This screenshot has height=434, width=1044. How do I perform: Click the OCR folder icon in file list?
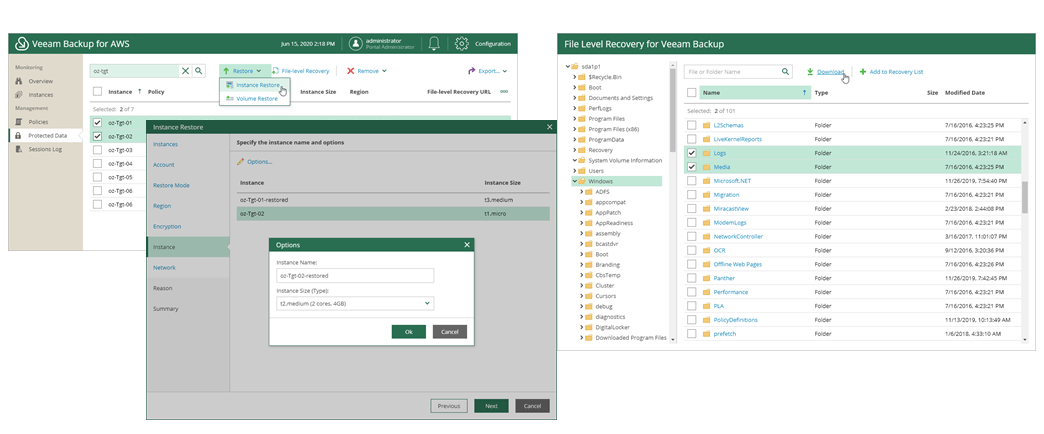coord(707,250)
